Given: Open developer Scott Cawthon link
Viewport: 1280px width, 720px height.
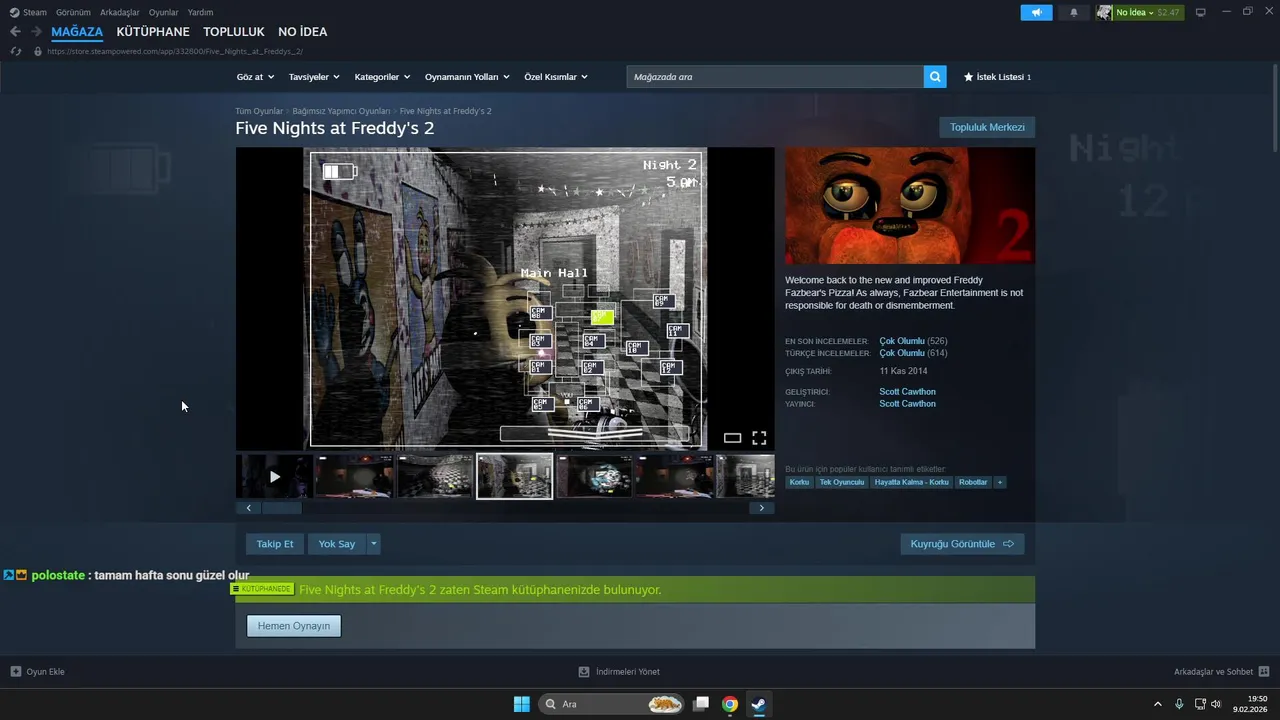Looking at the screenshot, I should (x=907, y=392).
